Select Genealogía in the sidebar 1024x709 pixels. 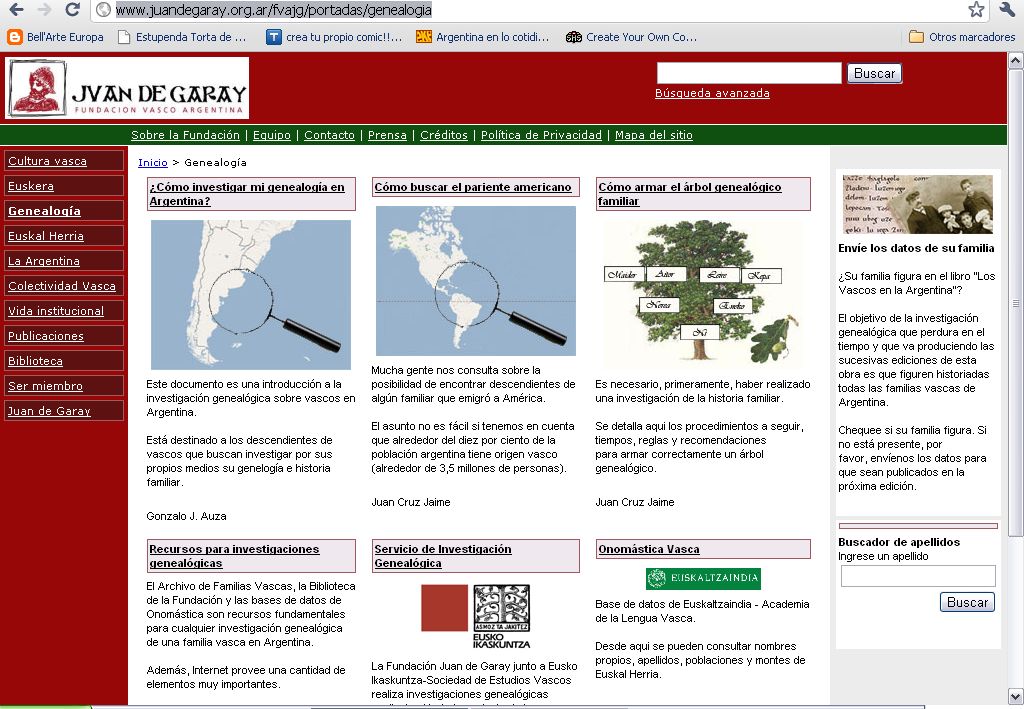(x=64, y=211)
